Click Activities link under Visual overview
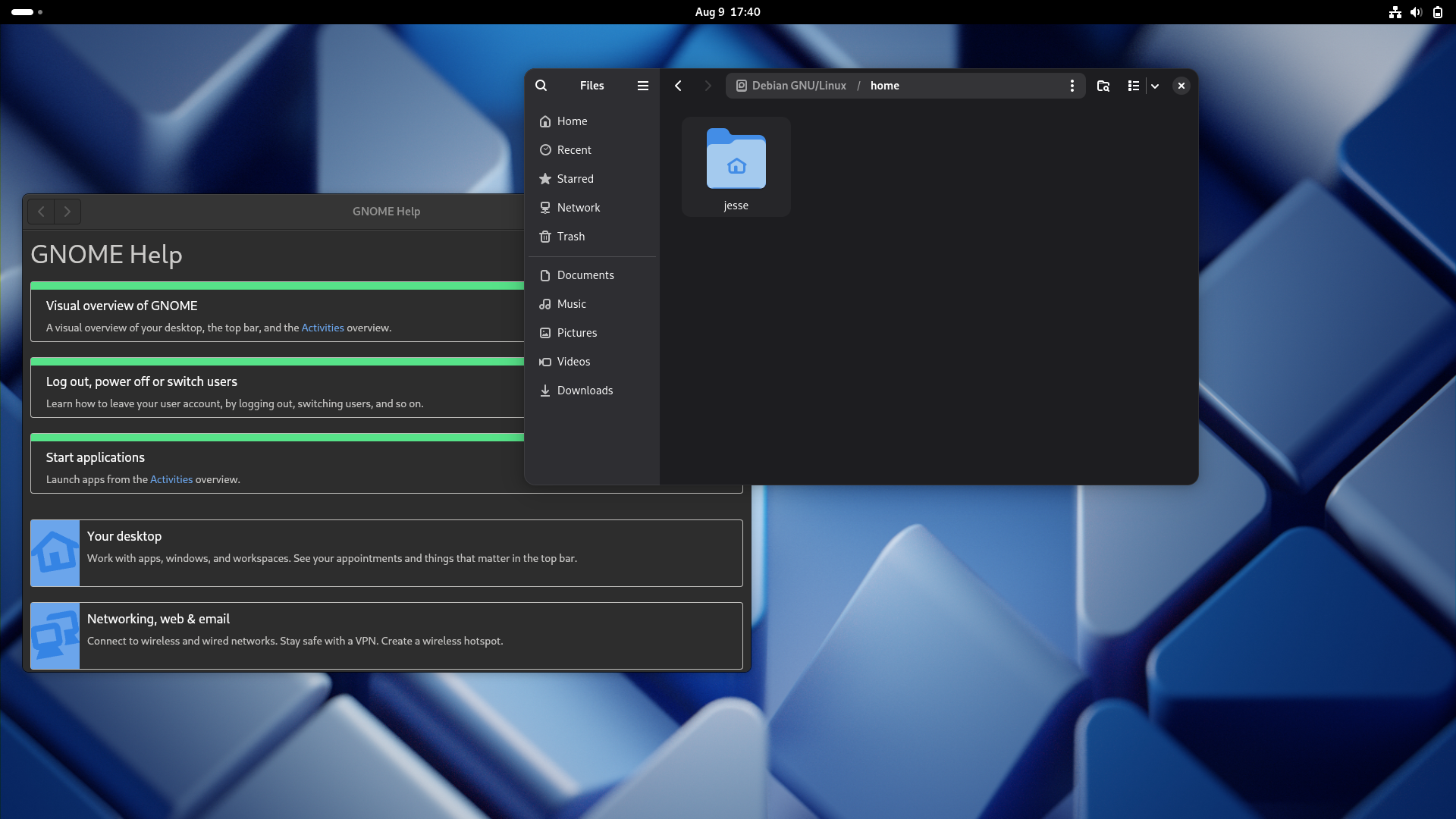 click(x=322, y=328)
